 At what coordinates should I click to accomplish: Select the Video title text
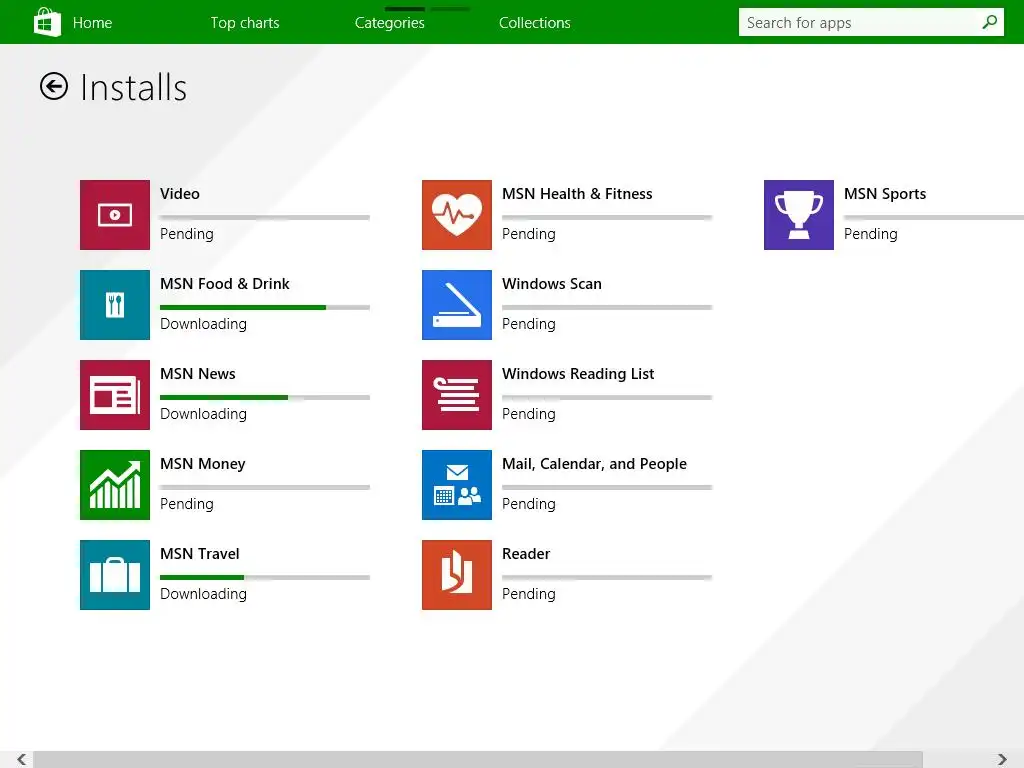tap(180, 194)
